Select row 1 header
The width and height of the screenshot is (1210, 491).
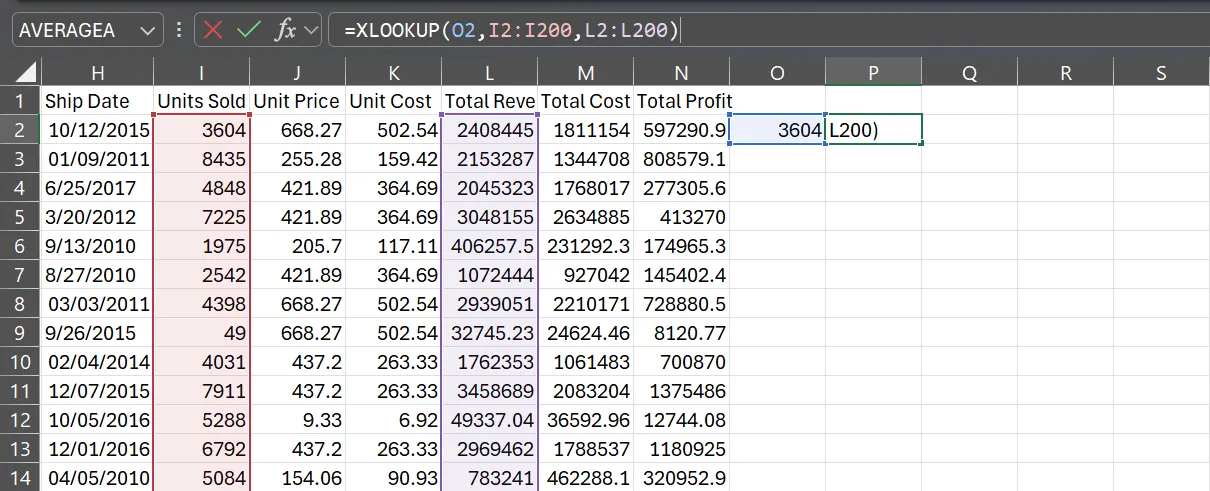point(20,101)
